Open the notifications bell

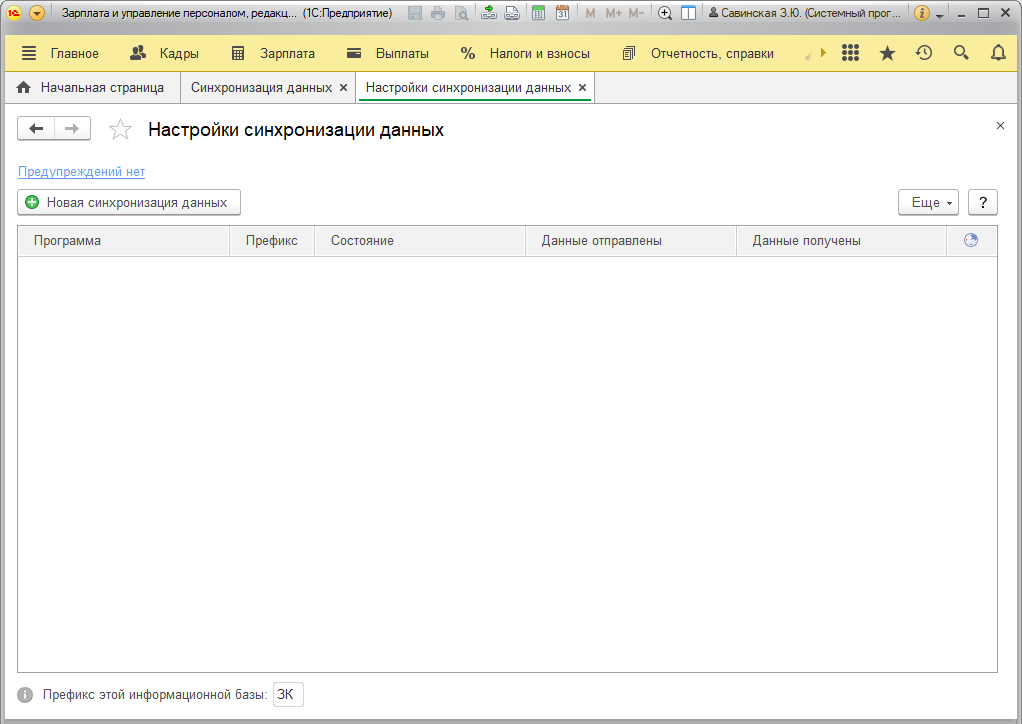[998, 53]
